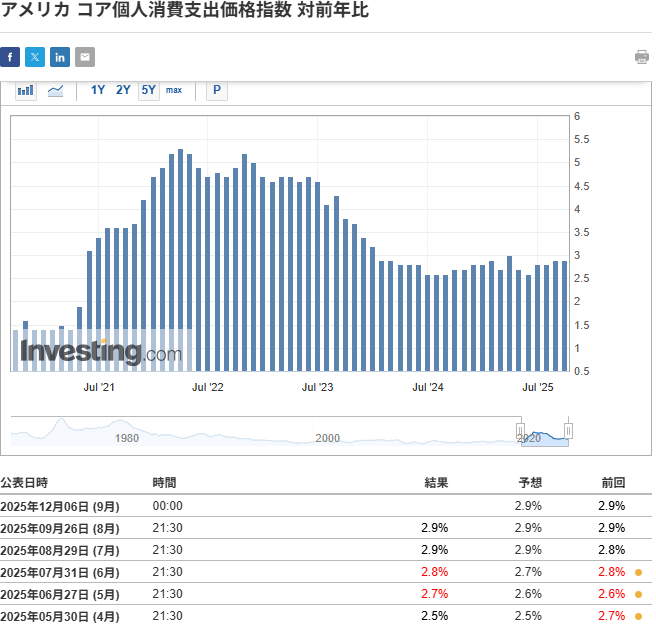The width and height of the screenshot is (656, 634).
Task: Share page on X (Twitter)
Action: [35, 57]
